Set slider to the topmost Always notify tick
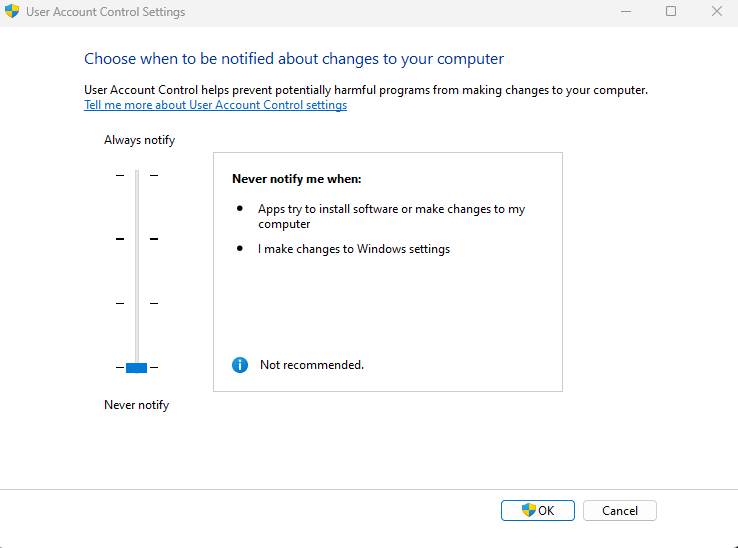738x548 pixels. tap(137, 175)
